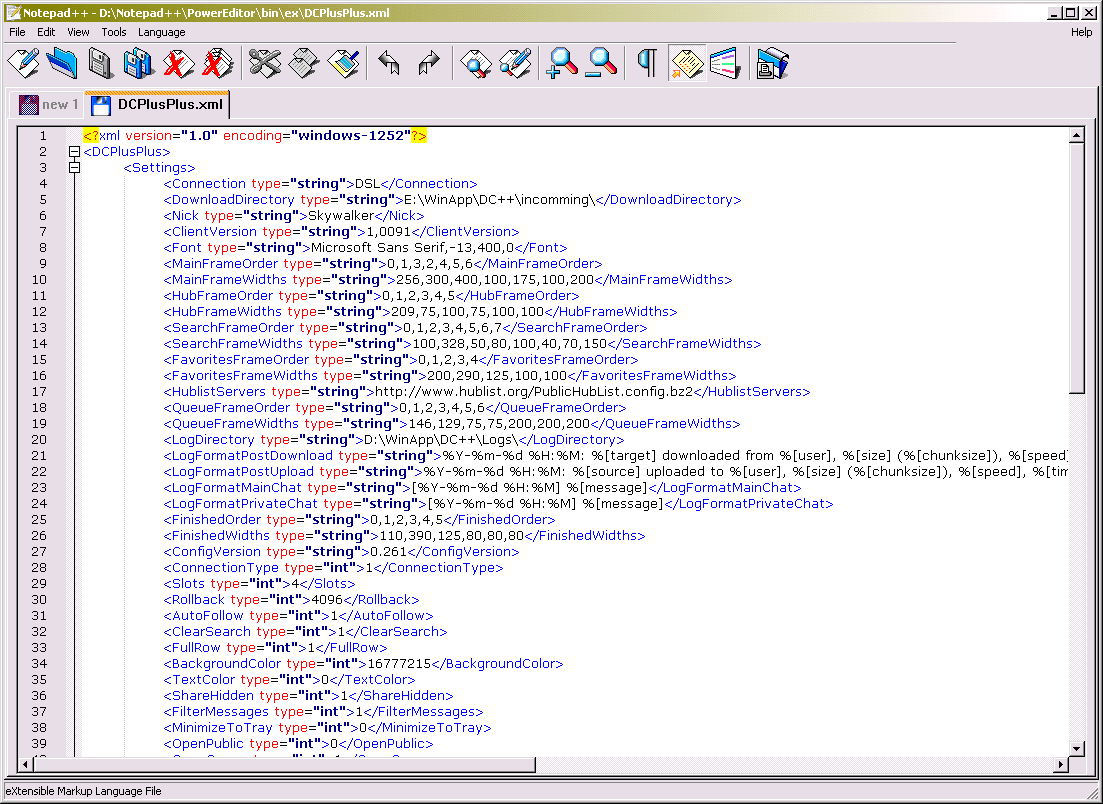The width and height of the screenshot is (1103, 804).
Task: Click DownloadDirectory path E:\WinApp\DC++\incomming\
Action: tap(499, 199)
